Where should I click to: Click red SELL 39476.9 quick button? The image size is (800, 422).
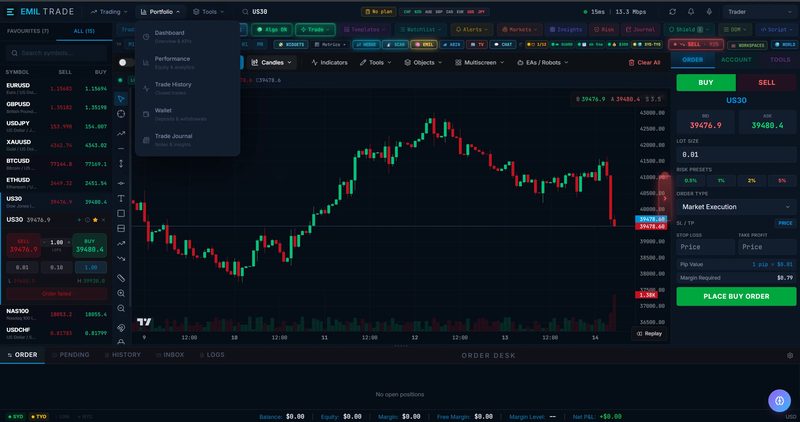23,245
